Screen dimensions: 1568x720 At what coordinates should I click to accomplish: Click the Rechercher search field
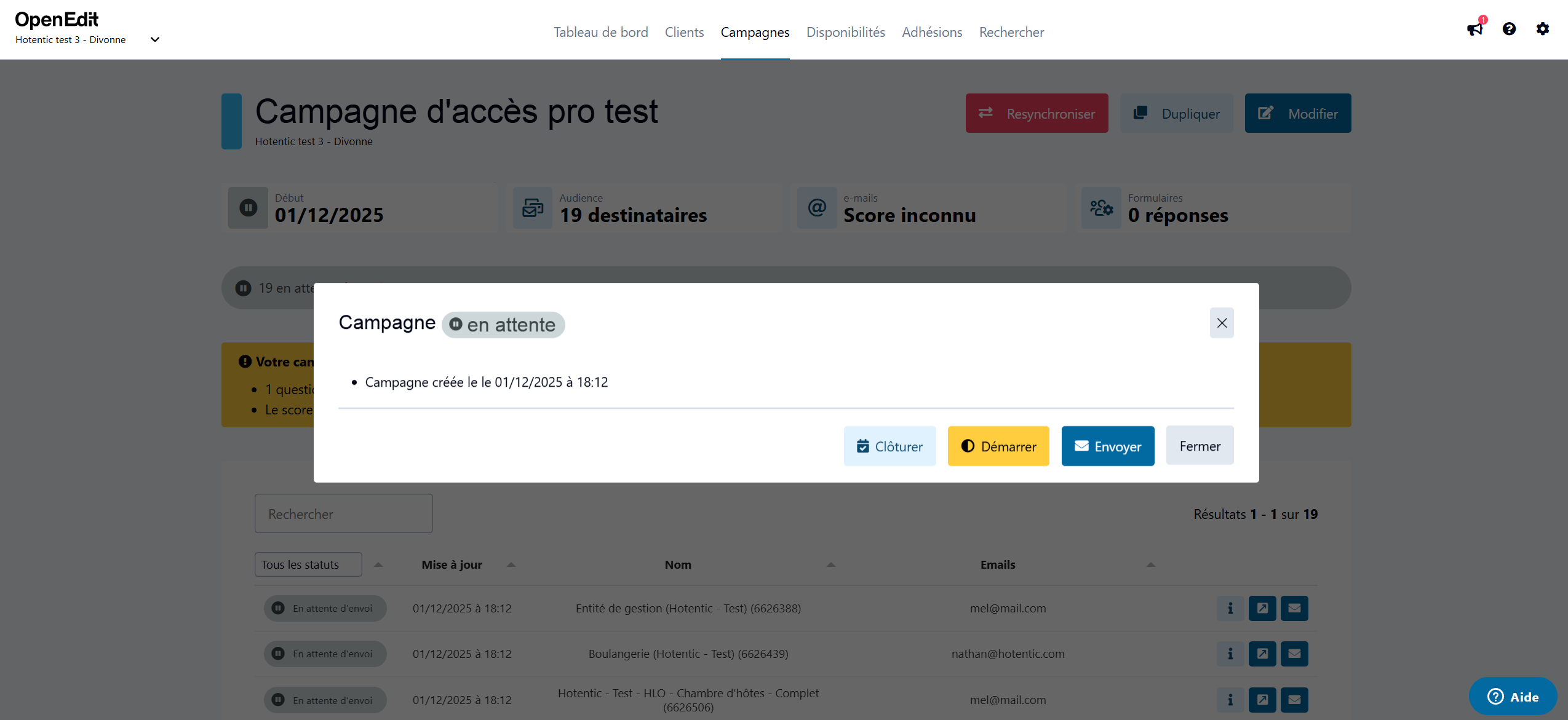pyautogui.click(x=343, y=514)
